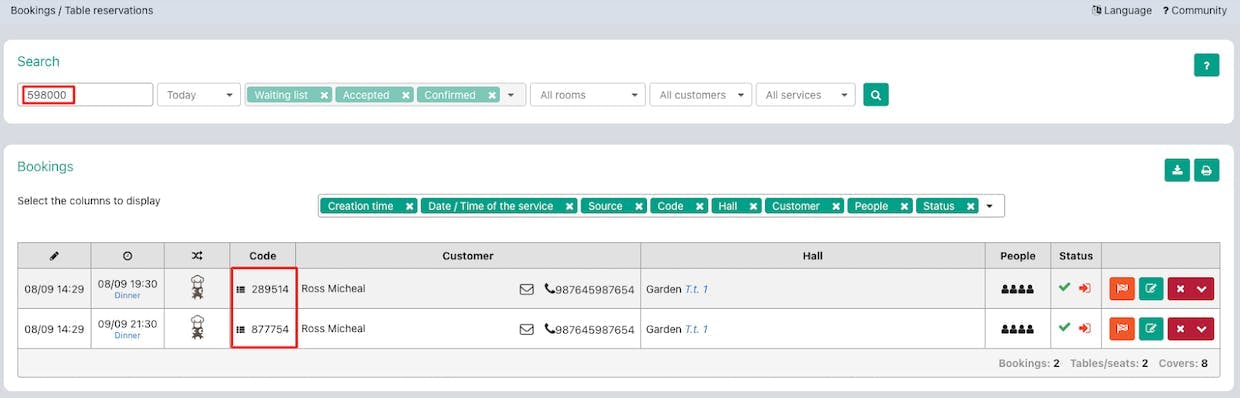Remove the Creation time column tag

tap(409, 206)
